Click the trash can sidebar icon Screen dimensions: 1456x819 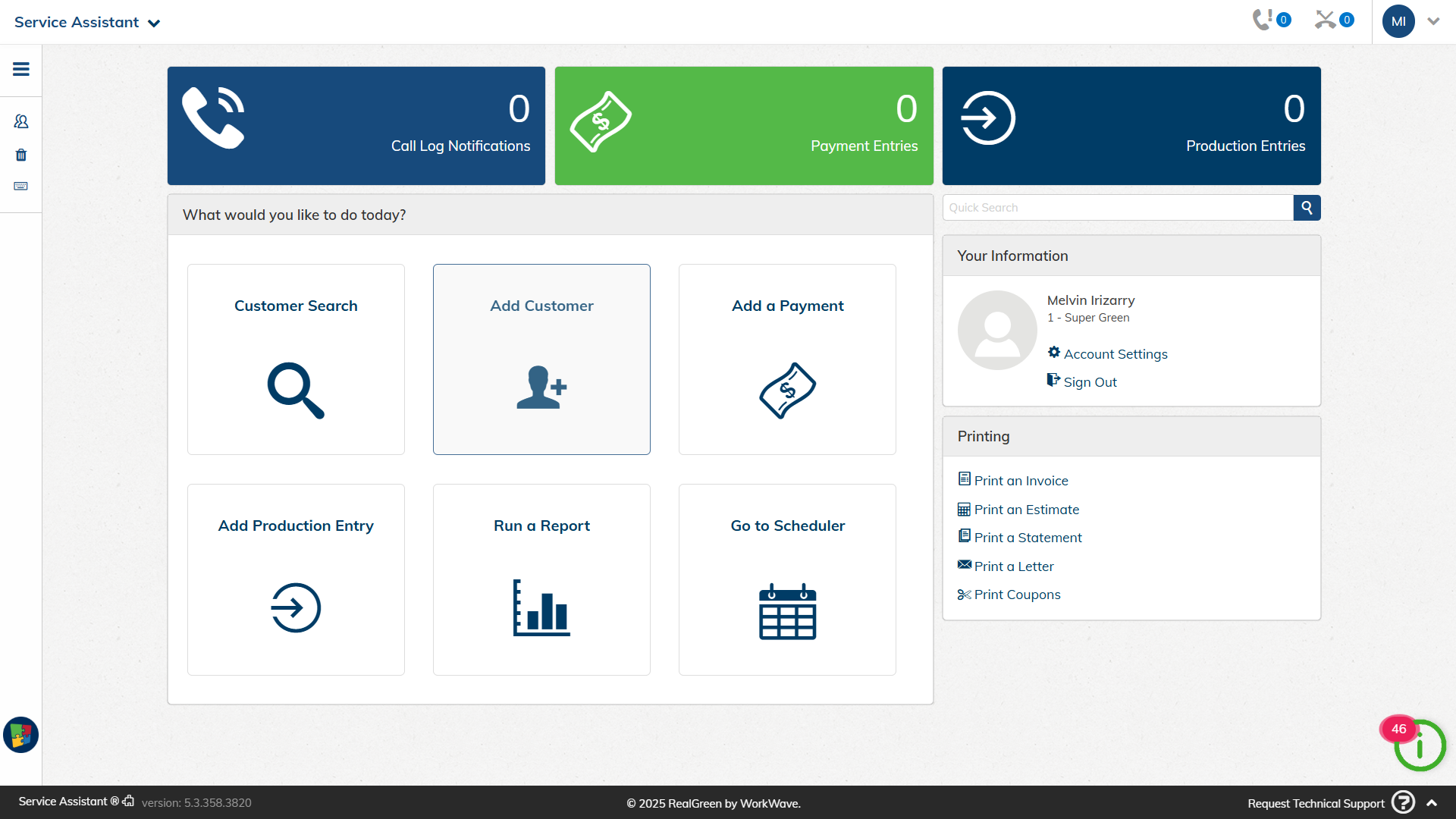coord(21,155)
